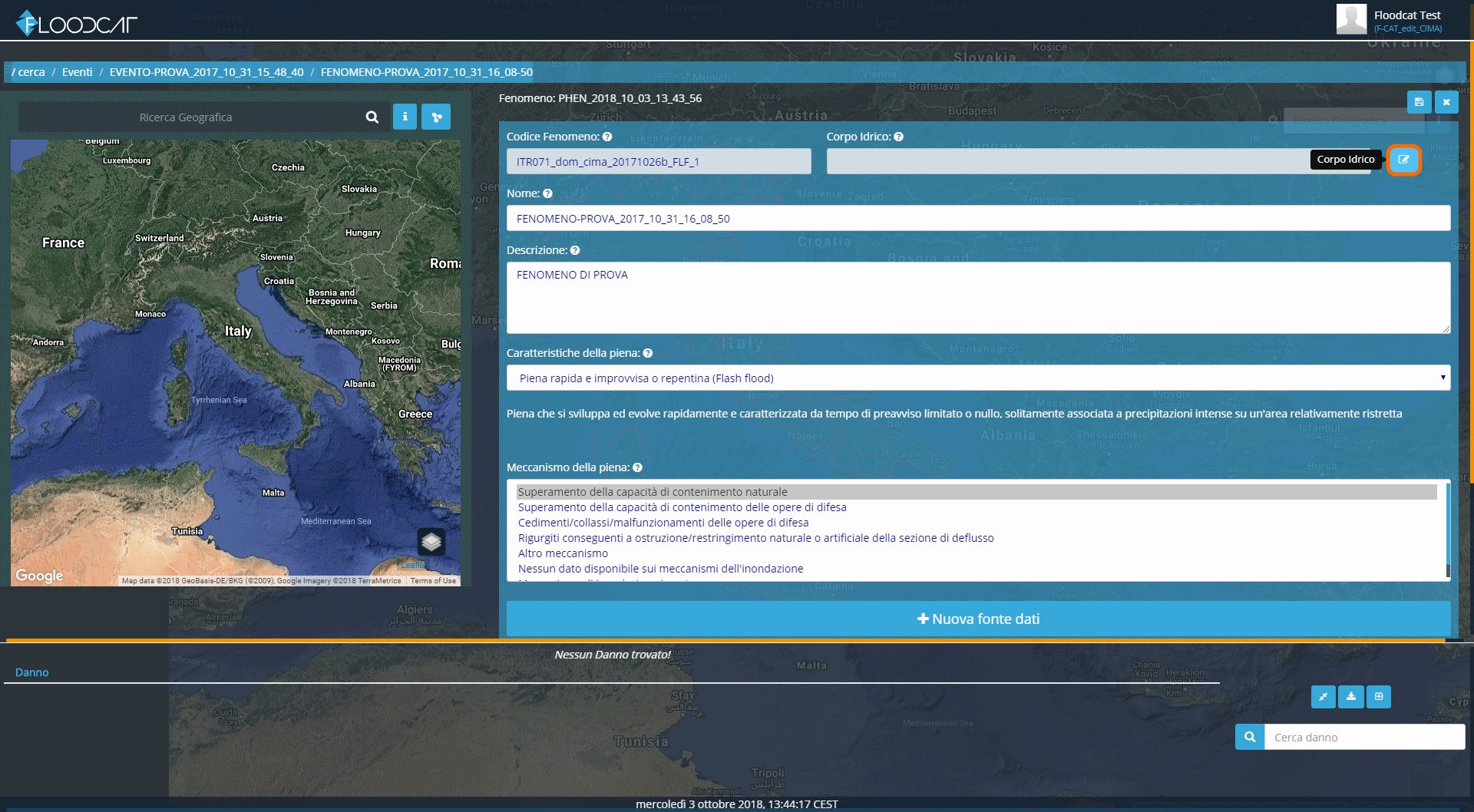Click the Nuova fonte dati button
The height and width of the screenshot is (812, 1474).
(978, 619)
